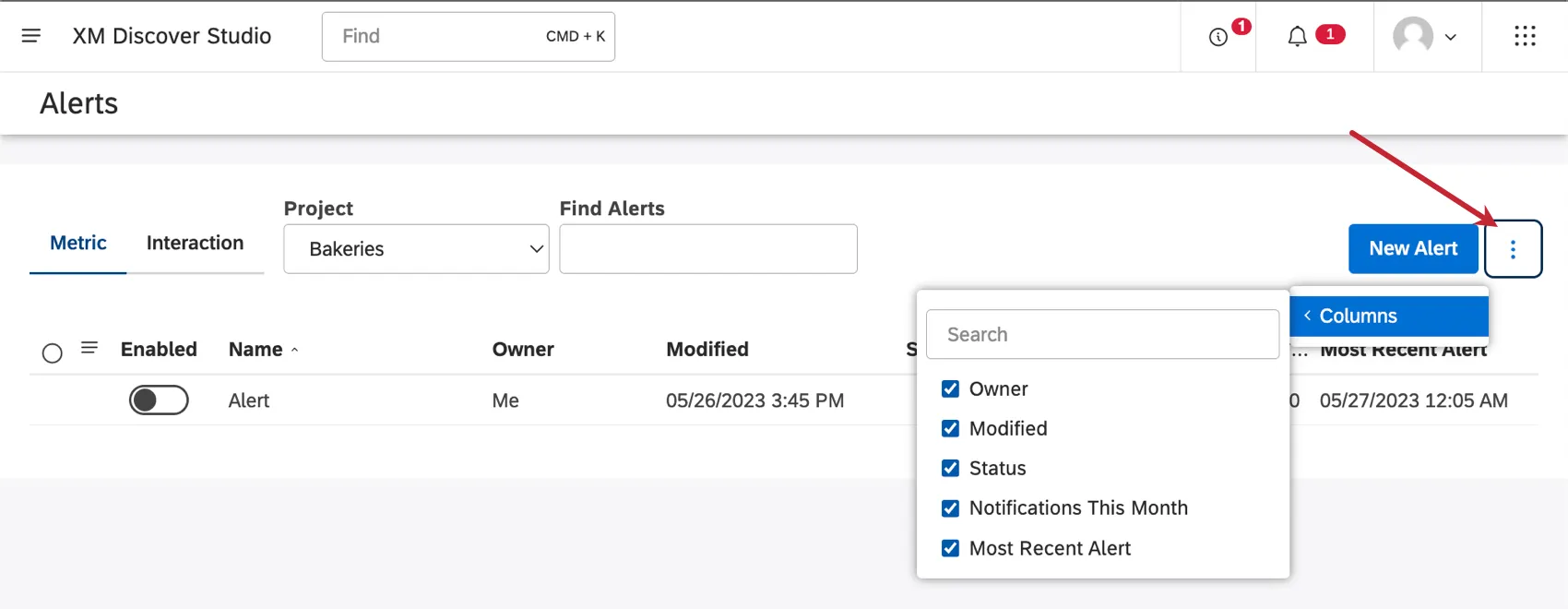Open the bell notifications icon

(x=1297, y=37)
